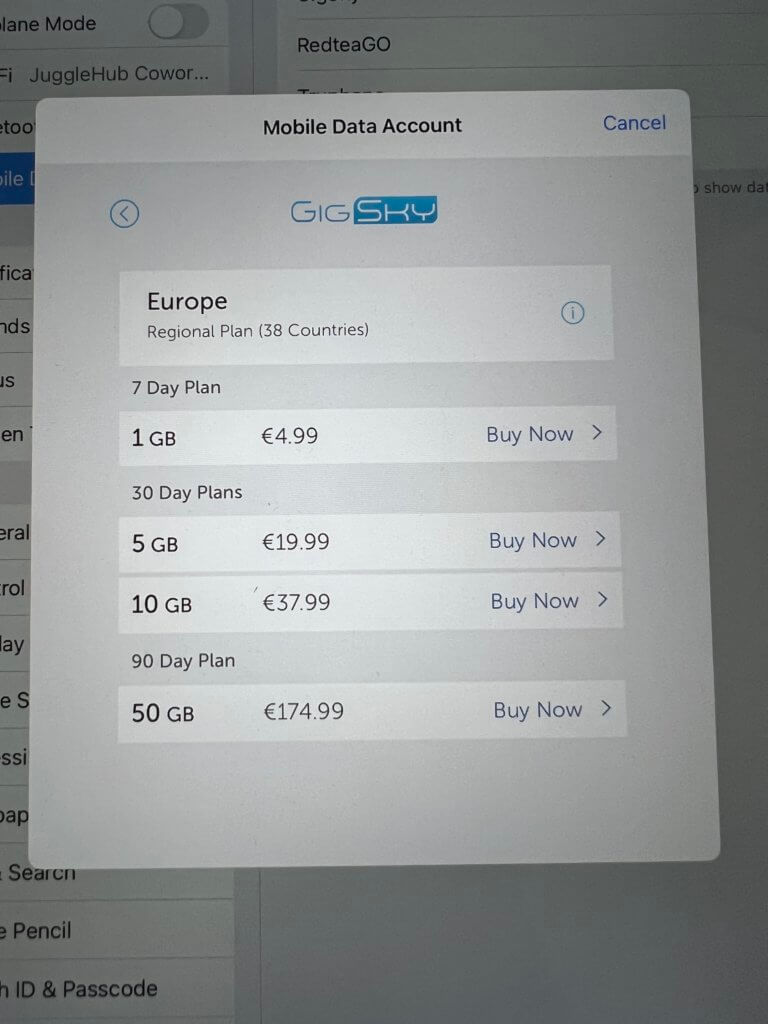Buy Now the 5 GB €19.99 plan
Viewport: 768px width, 1024px height.
[533, 541]
